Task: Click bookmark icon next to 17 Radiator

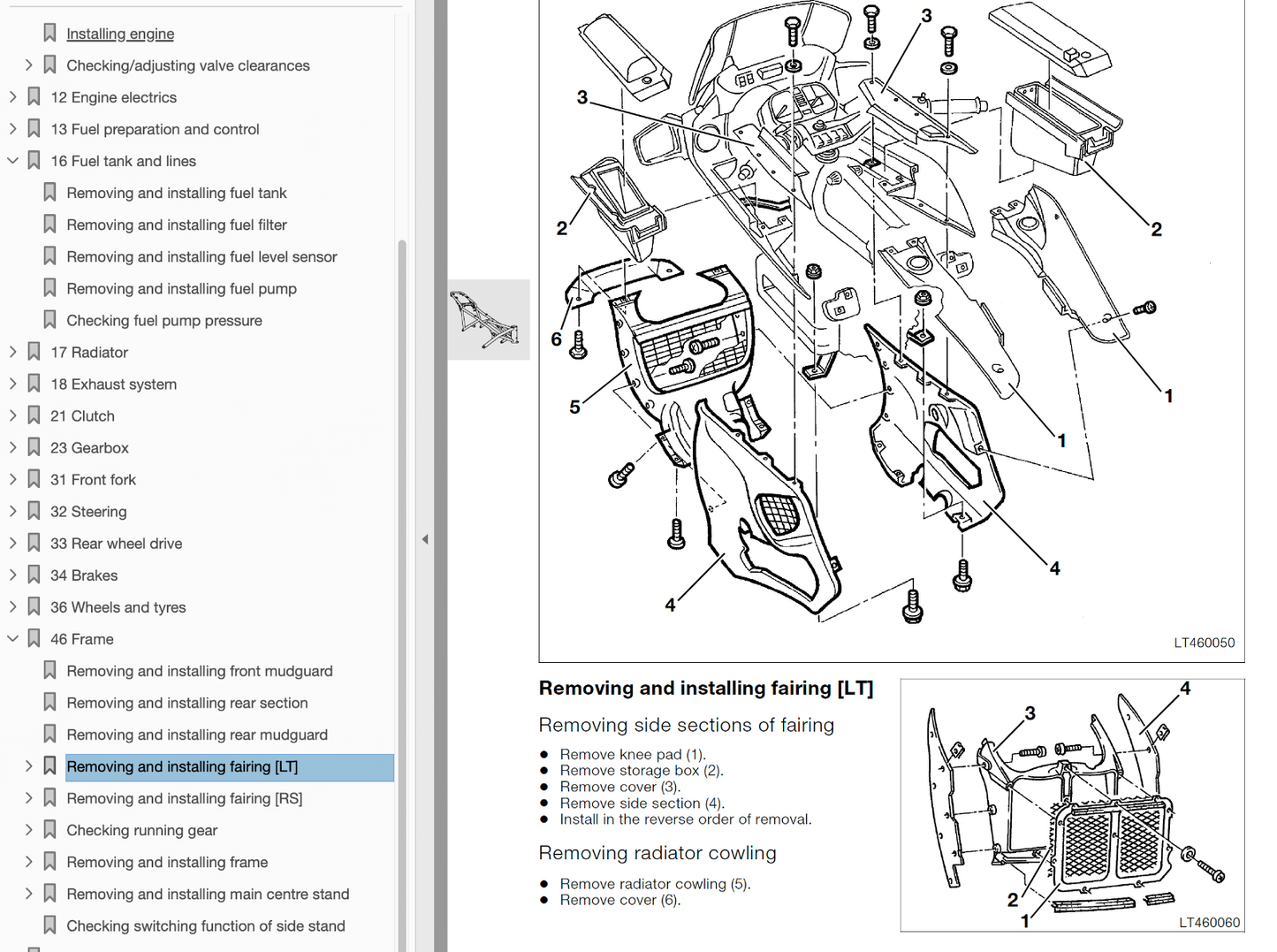Action: (x=34, y=352)
